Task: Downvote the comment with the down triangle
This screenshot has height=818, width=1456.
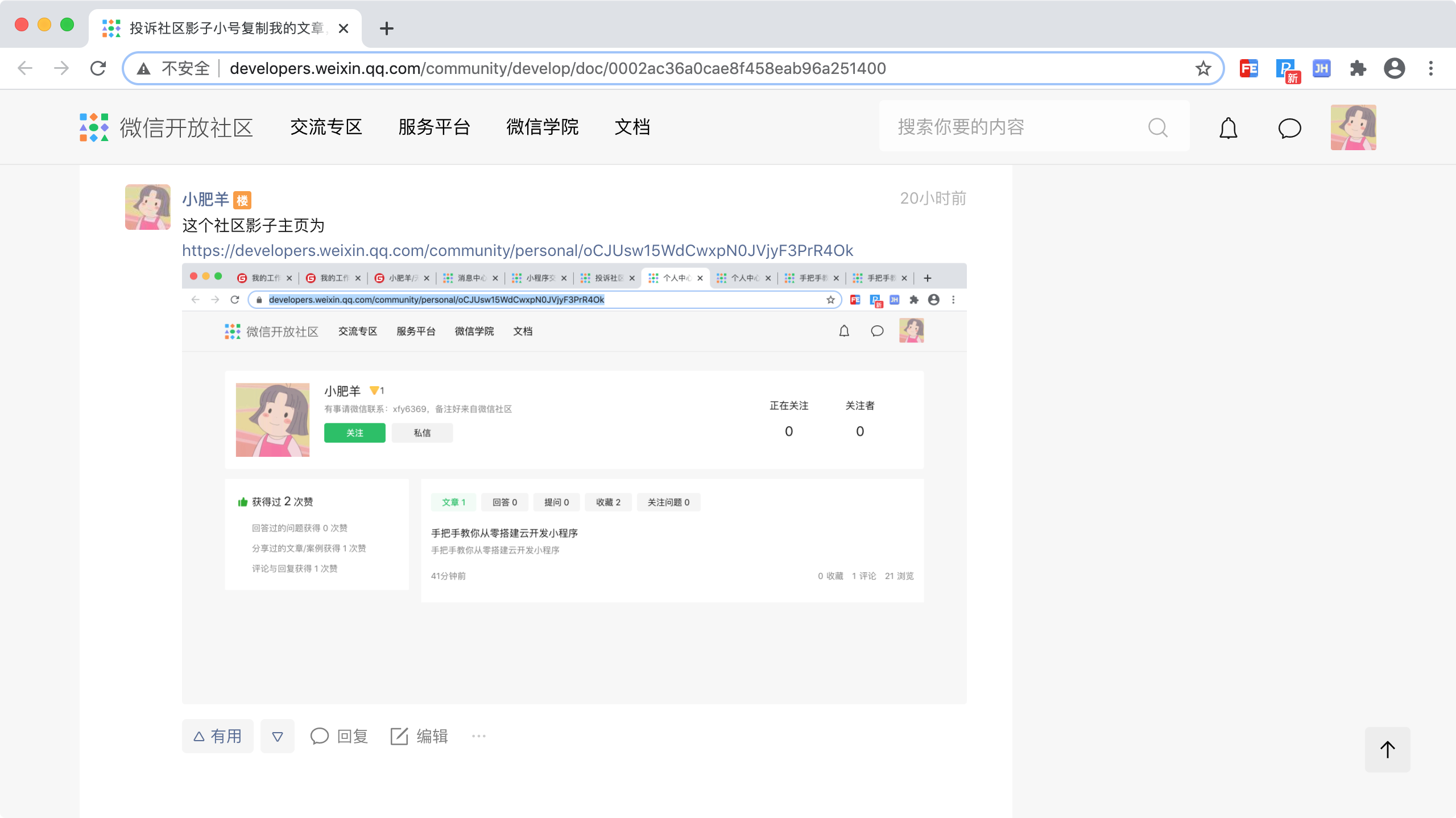Action: click(278, 736)
